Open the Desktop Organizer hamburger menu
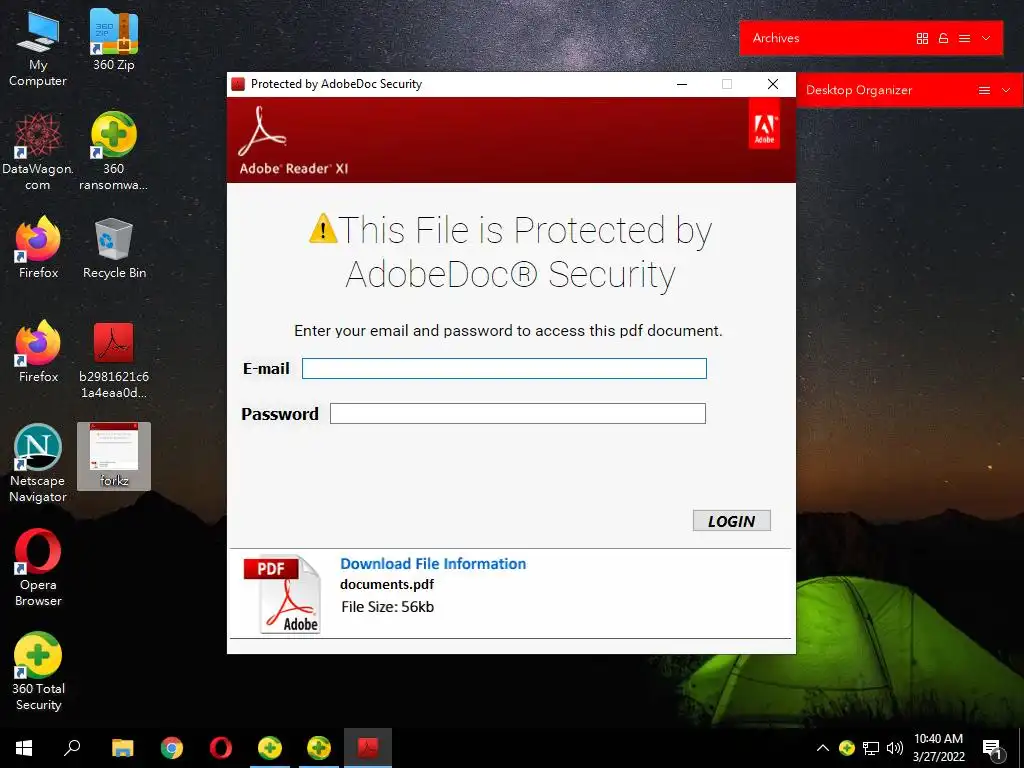Image resolution: width=1024 pixels, height=768 pixels. coord(984,90)
